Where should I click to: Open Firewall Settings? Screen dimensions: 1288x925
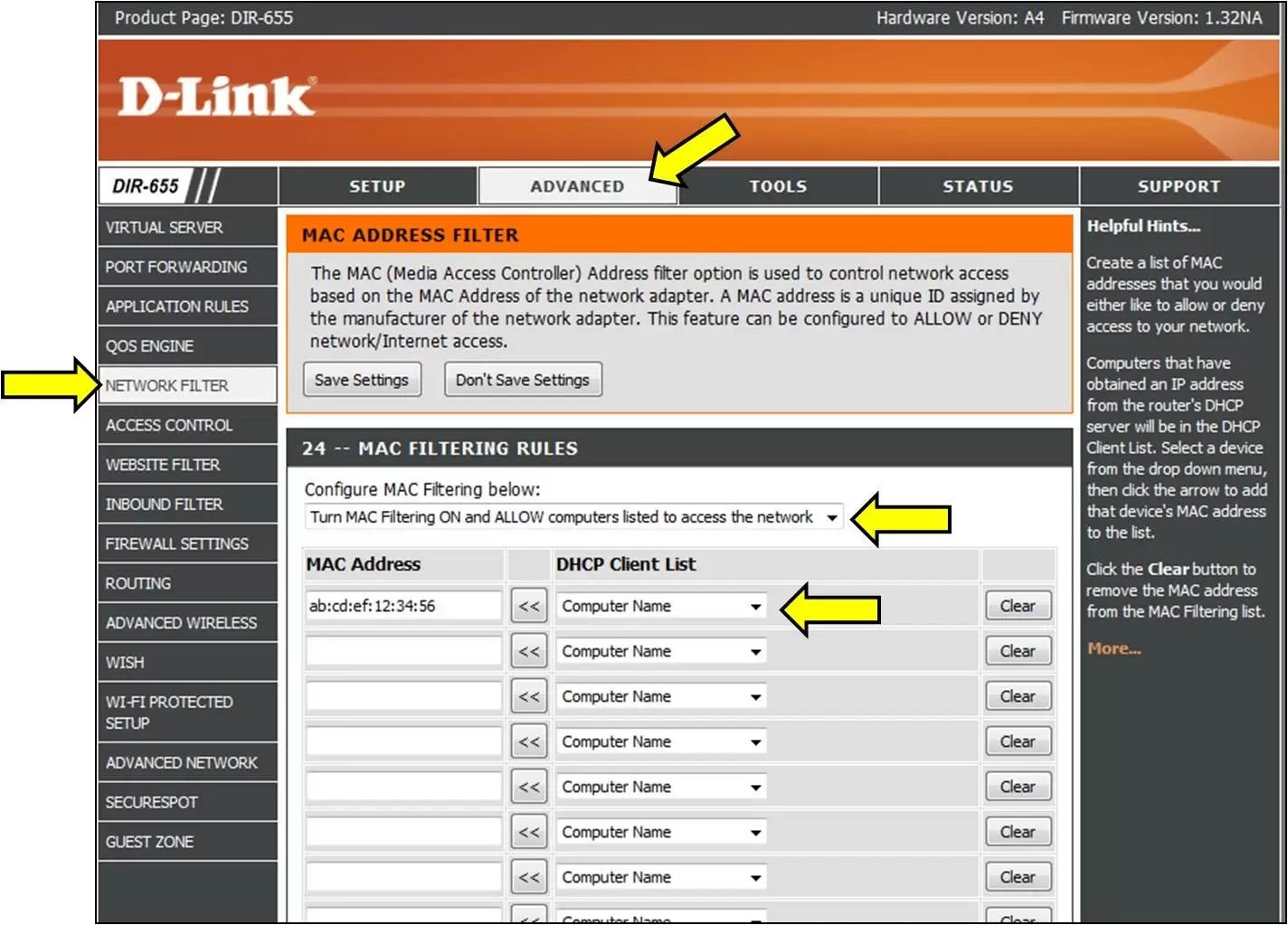[x=187, y=543]
